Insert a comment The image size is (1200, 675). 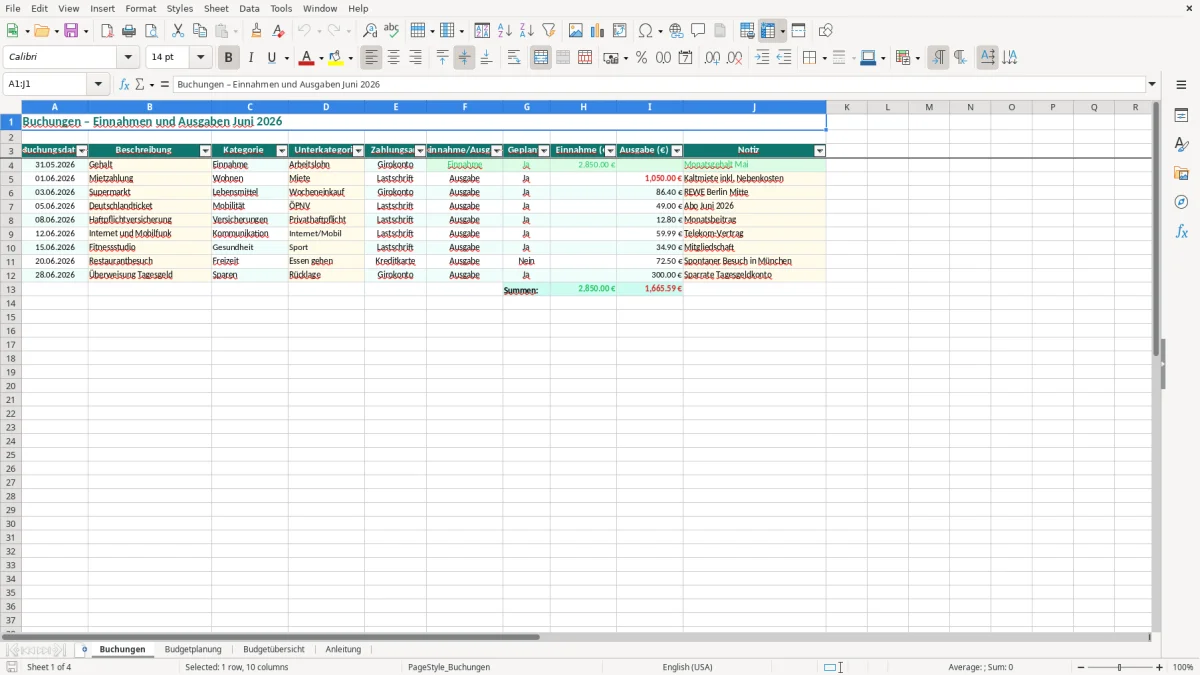coord(698,31)
